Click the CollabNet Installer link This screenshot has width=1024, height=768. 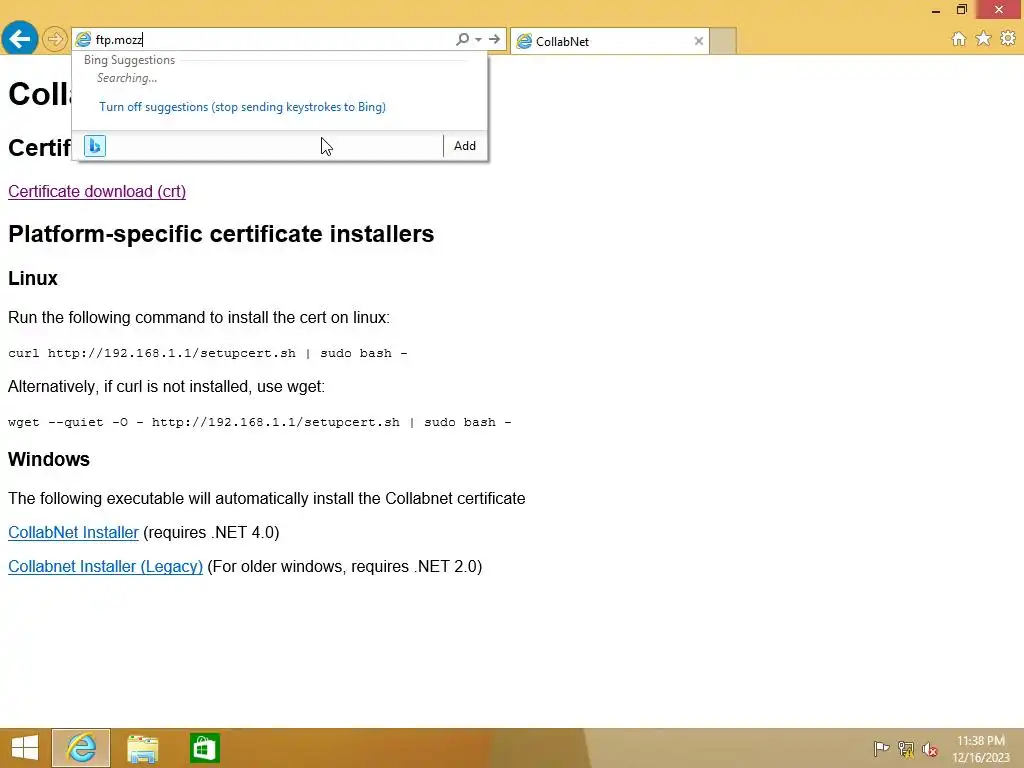coord(73,532)
